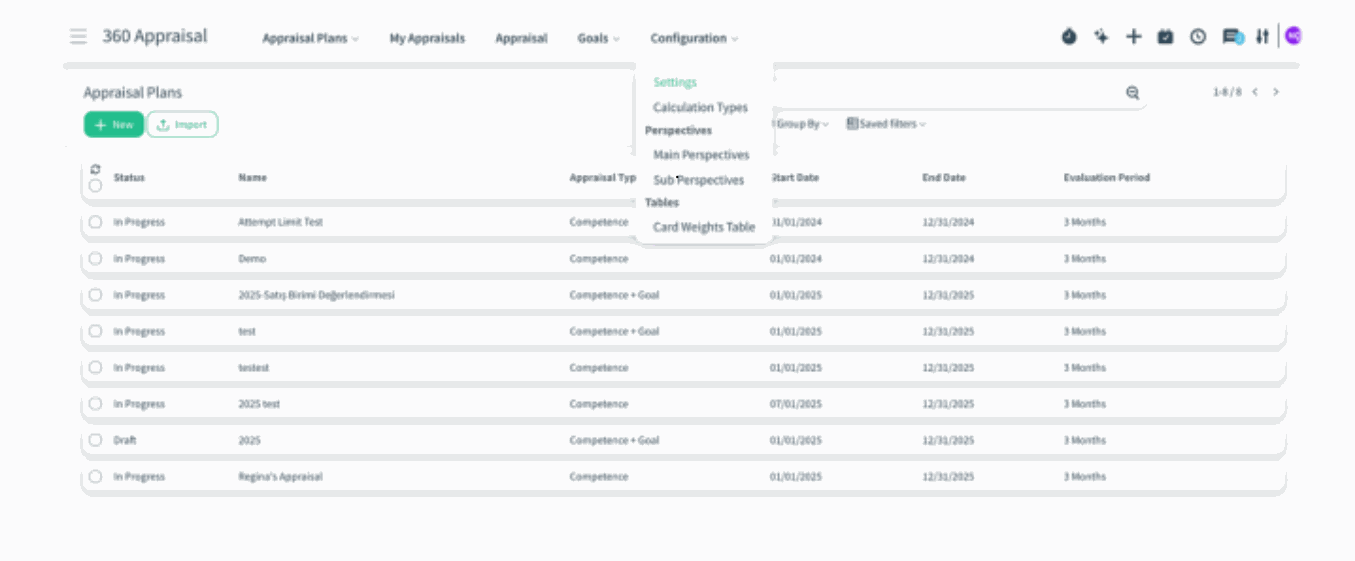Choose Calculation Types from Configuration menu
1355x561 pixels.
700,107
